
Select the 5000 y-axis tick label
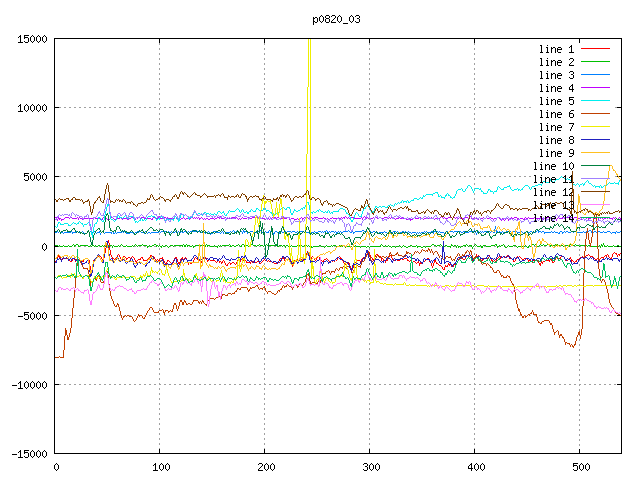click(x=35, y=177)
